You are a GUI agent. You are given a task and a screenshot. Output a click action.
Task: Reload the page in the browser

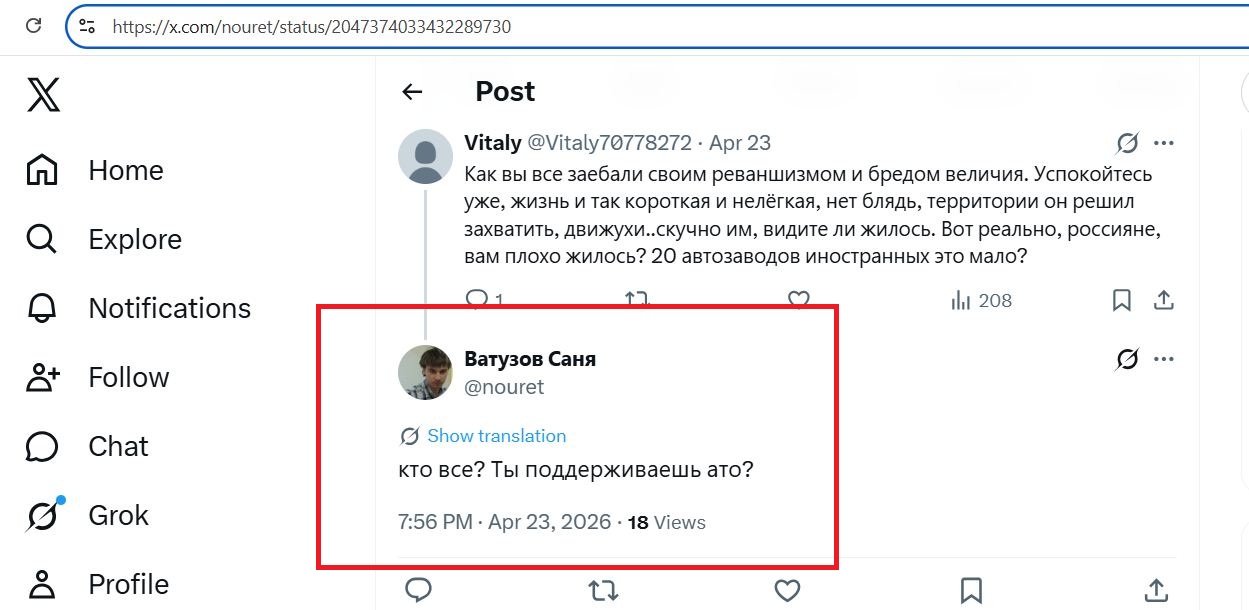tap(34, 27)
